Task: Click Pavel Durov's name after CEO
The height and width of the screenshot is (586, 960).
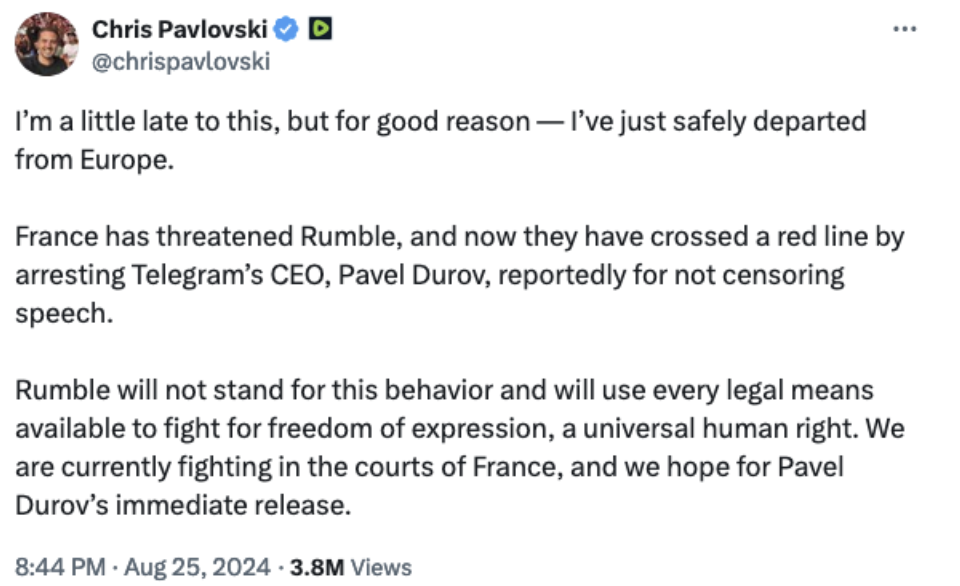Action: [414, 275]
